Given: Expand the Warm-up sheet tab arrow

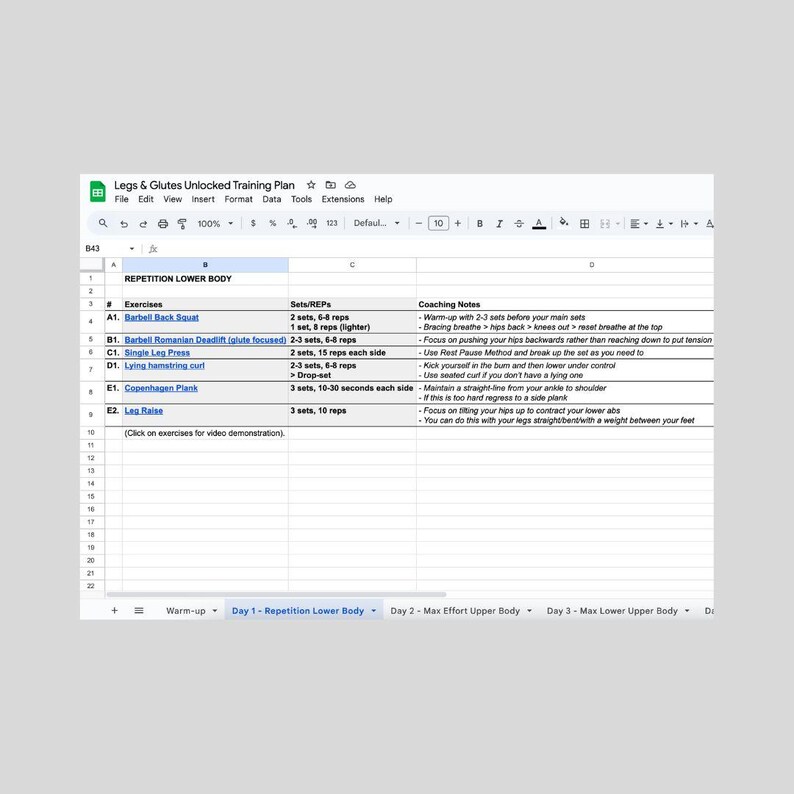Looking at the screenshot, I should click(x=215, y=611).
